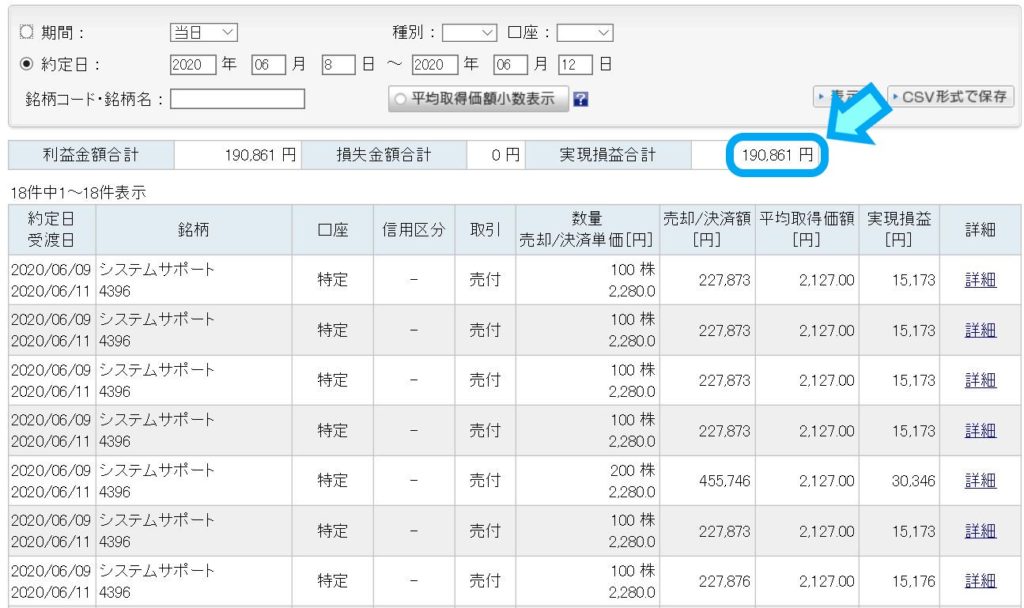The width and height of the screenshot is (1024, 608).
Task: Open the 口座 filter dropdown
Action: pyautogui.click(x=584, y=32)
